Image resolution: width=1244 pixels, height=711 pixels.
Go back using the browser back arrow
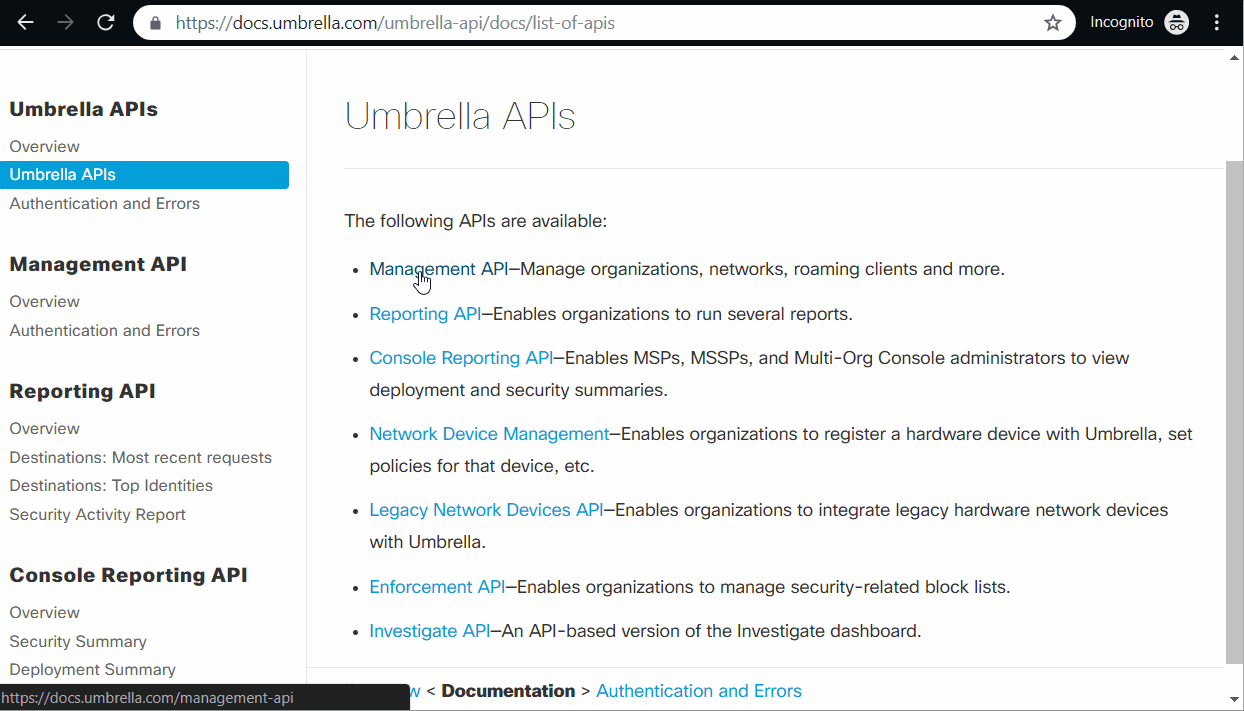click(25, 22)
